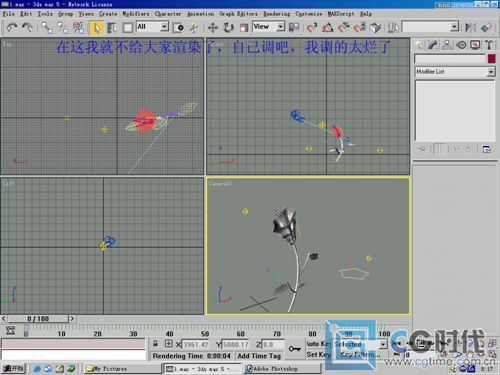500x375 pixels.
Task: Switch to the Create command panel tab
Action: point(419,45)
